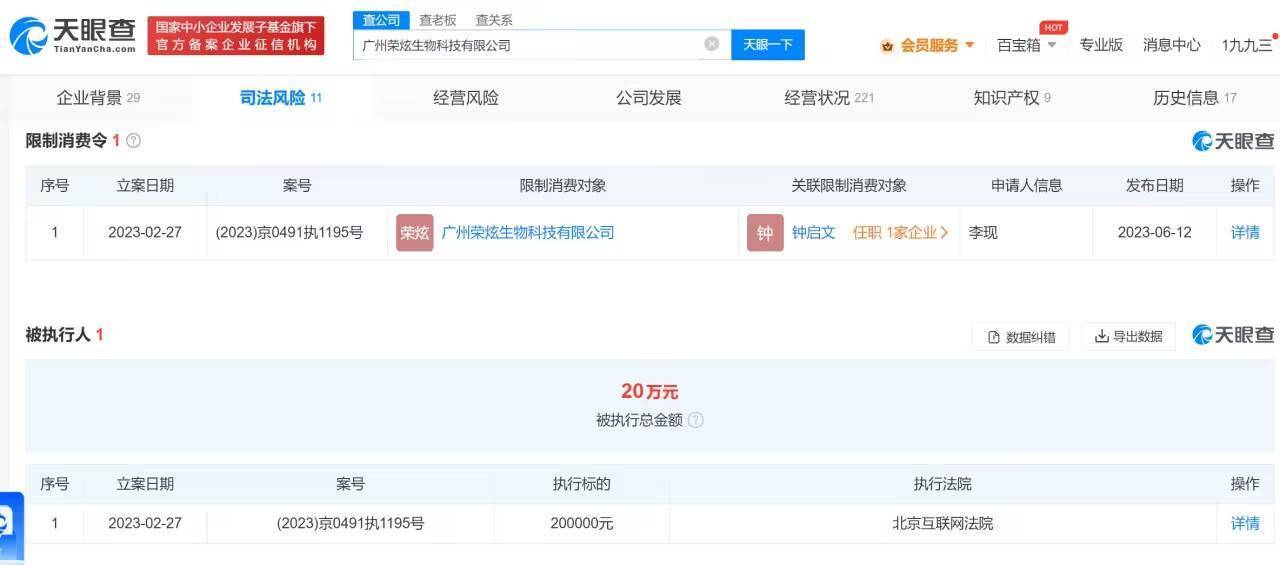Click the help icon beside 被执行总金额
Screen dimensions: 1280x565
696,420
